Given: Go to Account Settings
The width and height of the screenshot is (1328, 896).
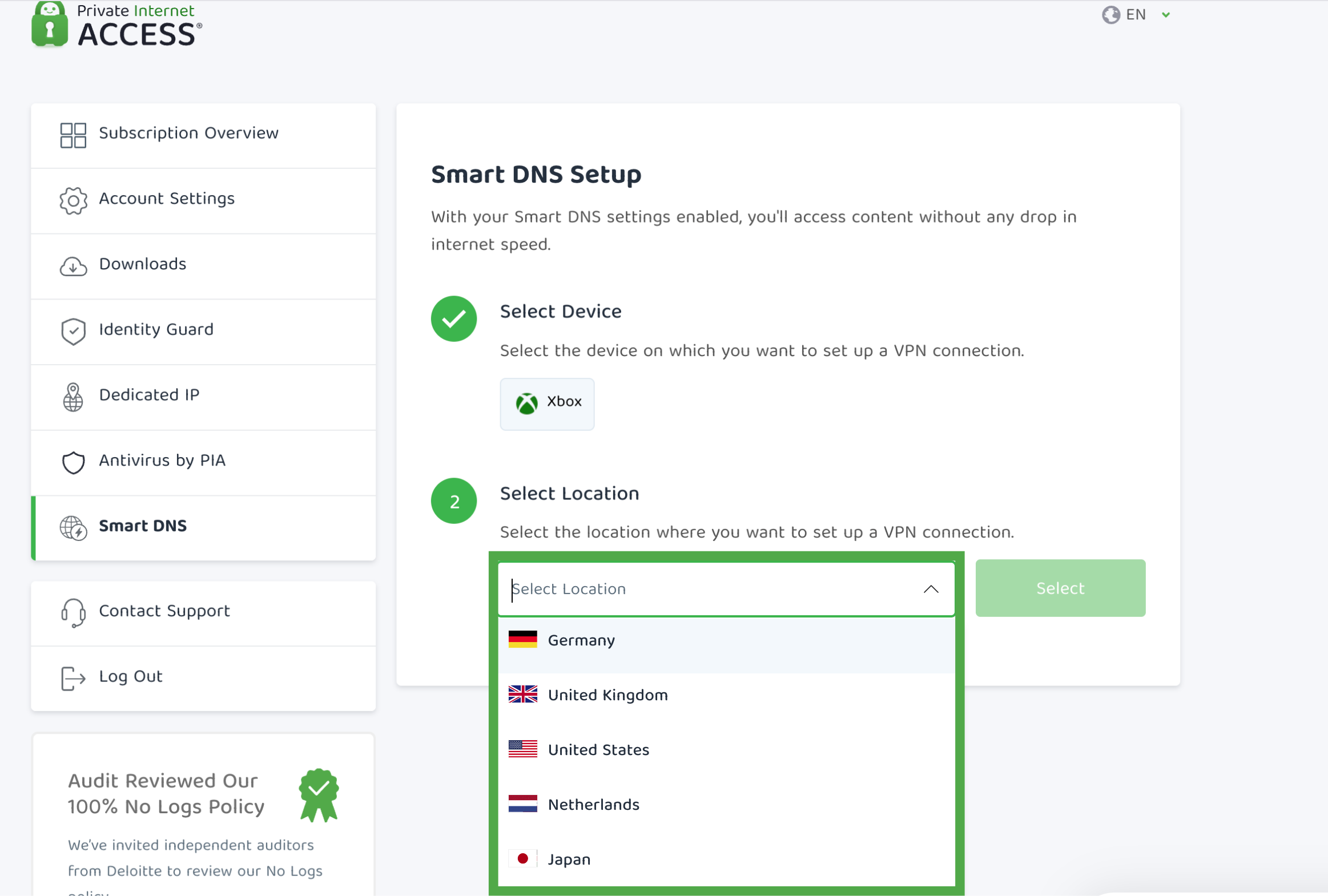Looking at the screenshot, I should (x=203, y=201).
